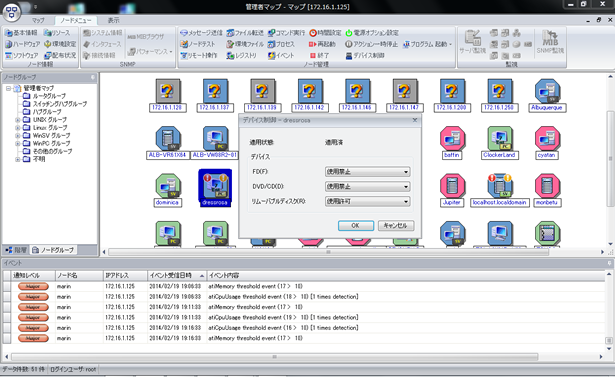This screenshot has width=615, height=377.
Task: Open 環境設定 in the ribbon
Action: pyautogui.click(x=60, y=44)
